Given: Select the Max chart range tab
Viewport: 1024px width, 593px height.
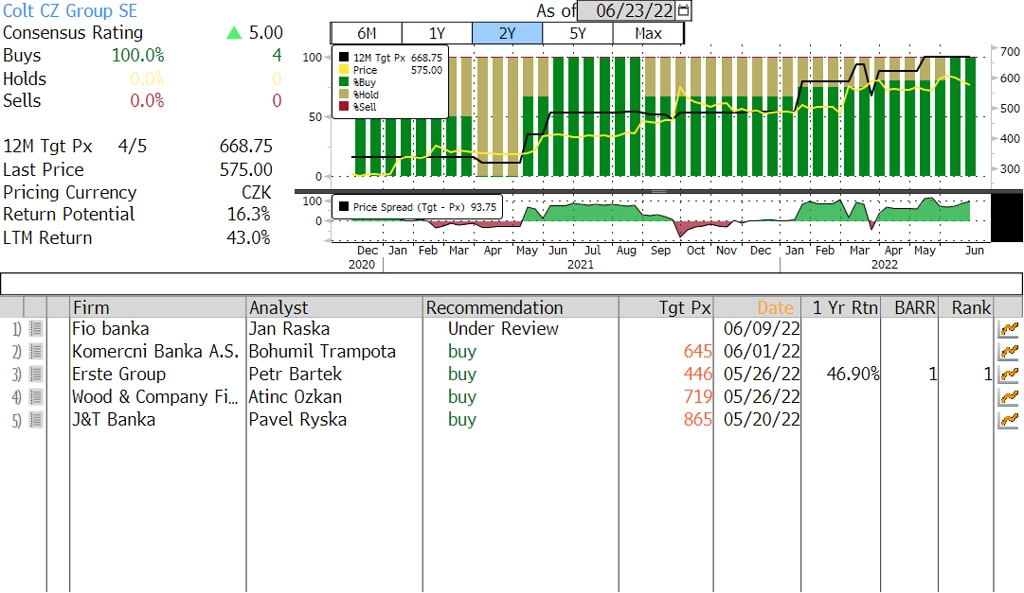Looking at the screenshot, I should point(648,33).
